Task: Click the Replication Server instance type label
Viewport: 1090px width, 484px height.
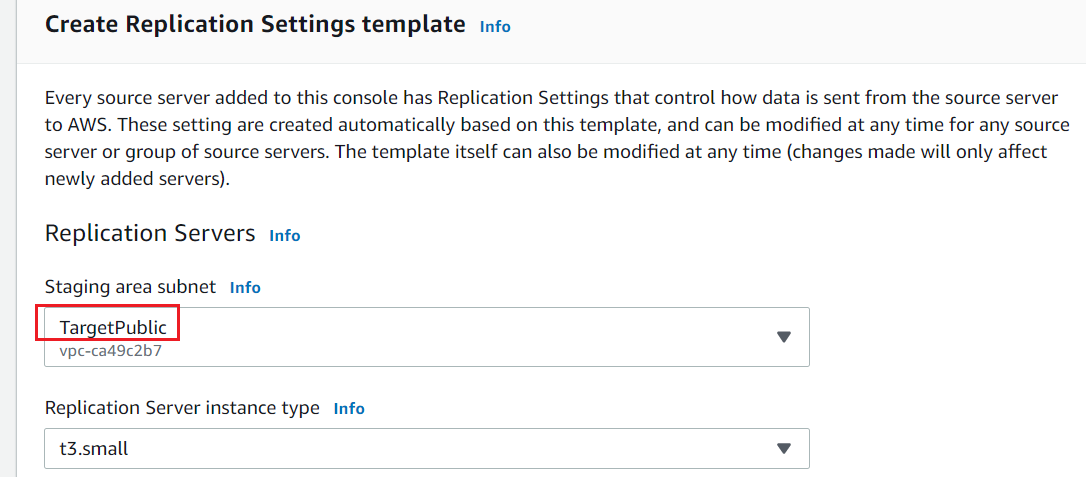Action: [182, 408]
